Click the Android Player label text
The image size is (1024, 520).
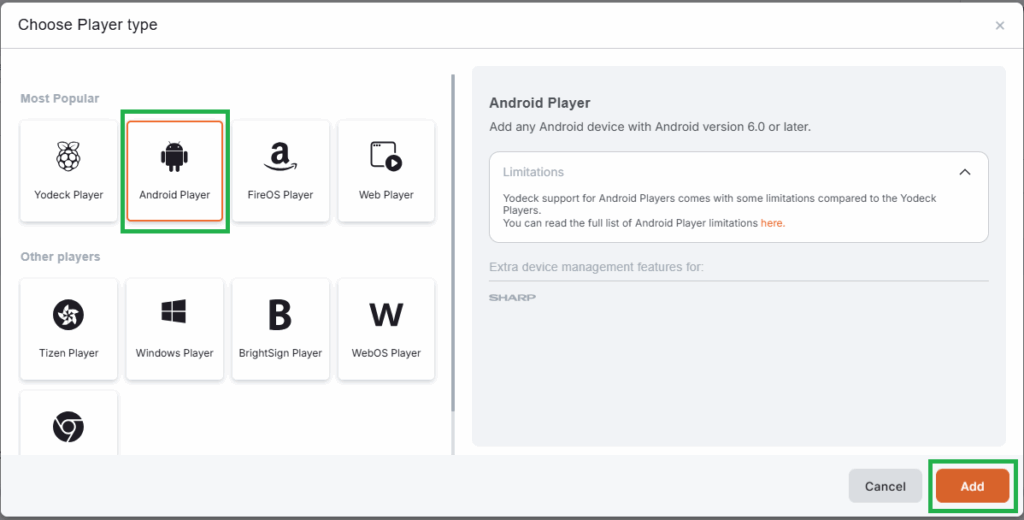[x=174, y=195]
